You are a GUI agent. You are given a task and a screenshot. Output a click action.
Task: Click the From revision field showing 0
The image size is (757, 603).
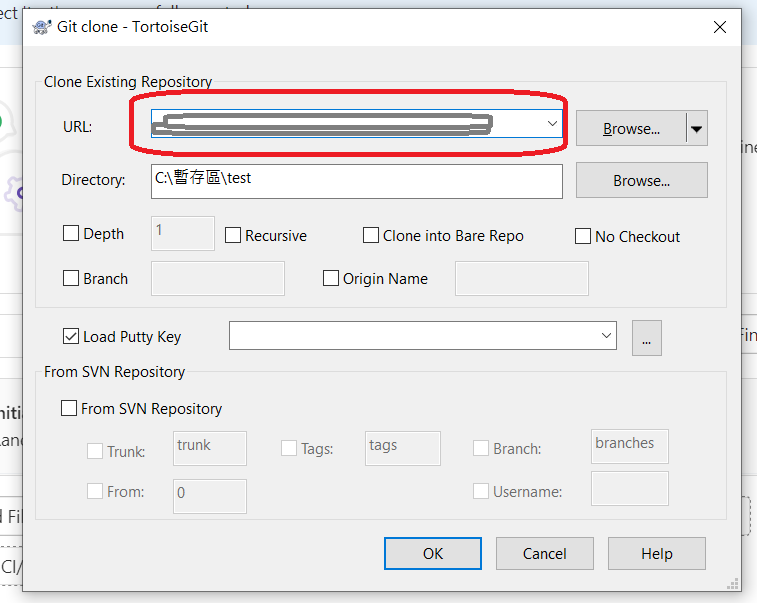pyautogui.click(x=210, y=496)
